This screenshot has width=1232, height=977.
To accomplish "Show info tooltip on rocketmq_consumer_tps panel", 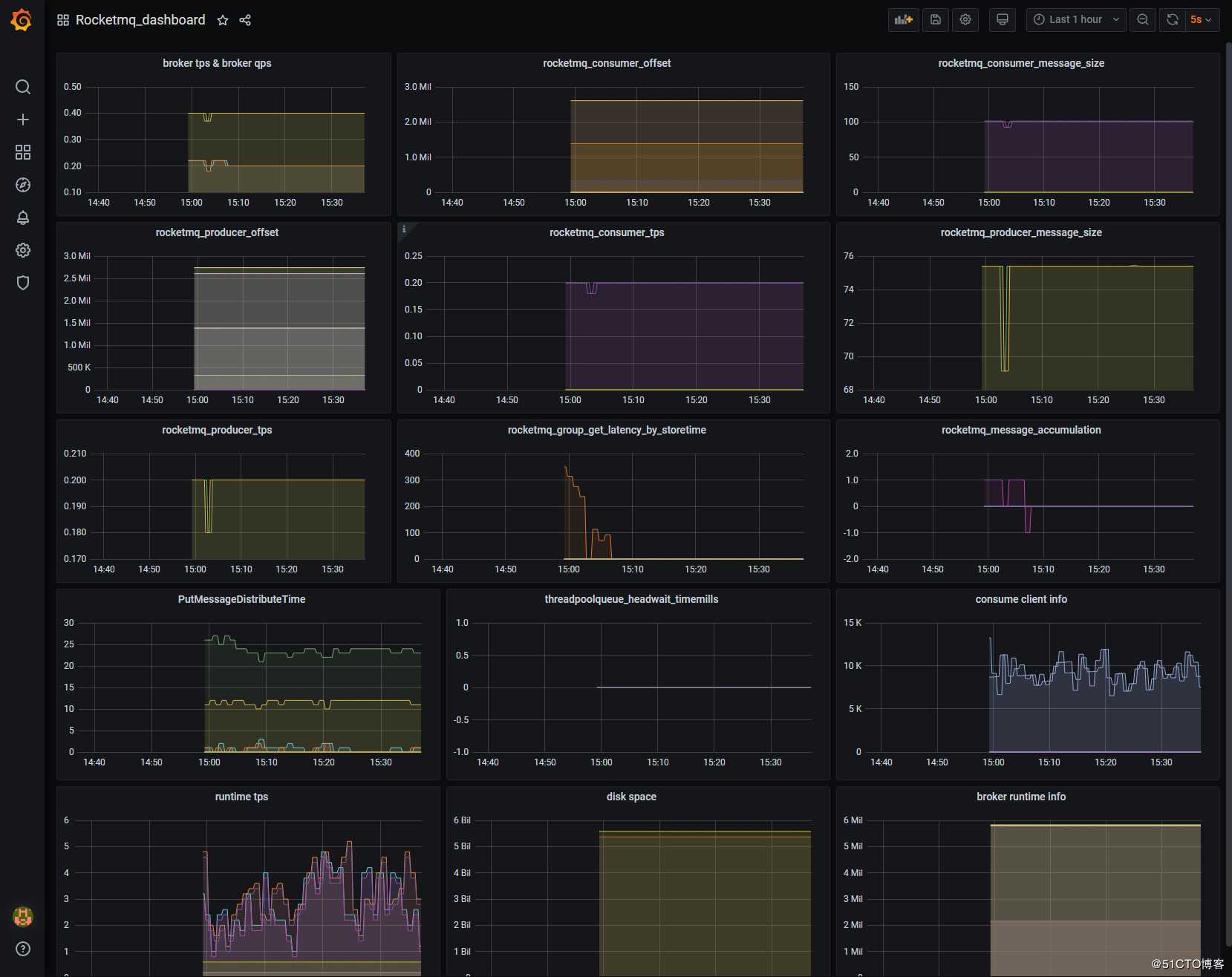I will (404, 229).
